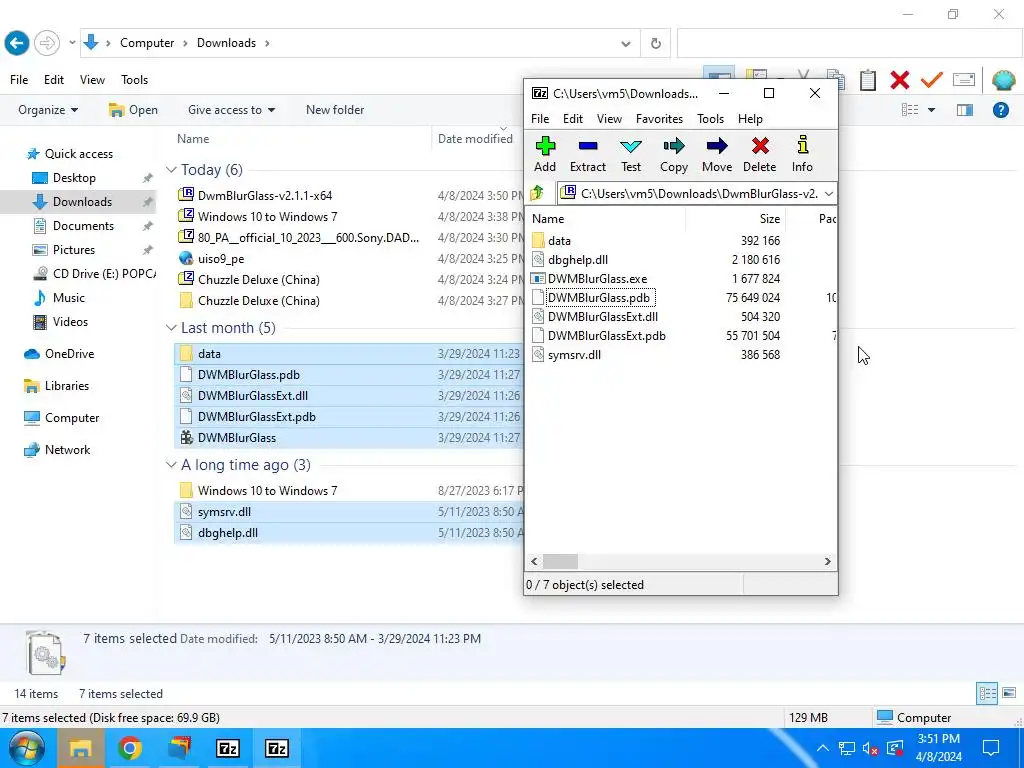Open 7-Zip View menu
The height and width of the screenshot is (768, 1024).
[609, 119]
